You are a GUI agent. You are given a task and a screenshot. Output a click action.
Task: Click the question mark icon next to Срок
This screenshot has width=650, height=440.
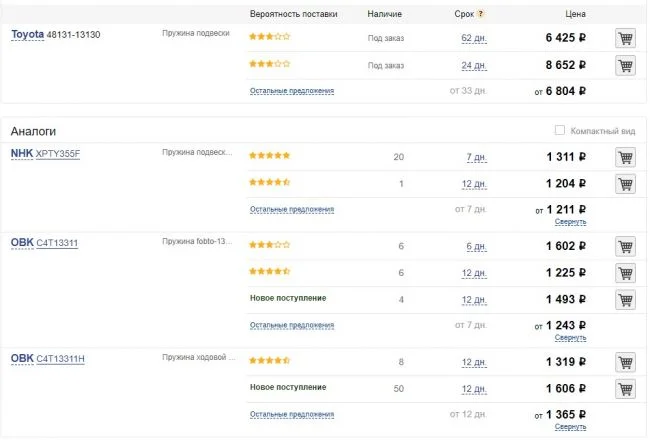(482, 15)
